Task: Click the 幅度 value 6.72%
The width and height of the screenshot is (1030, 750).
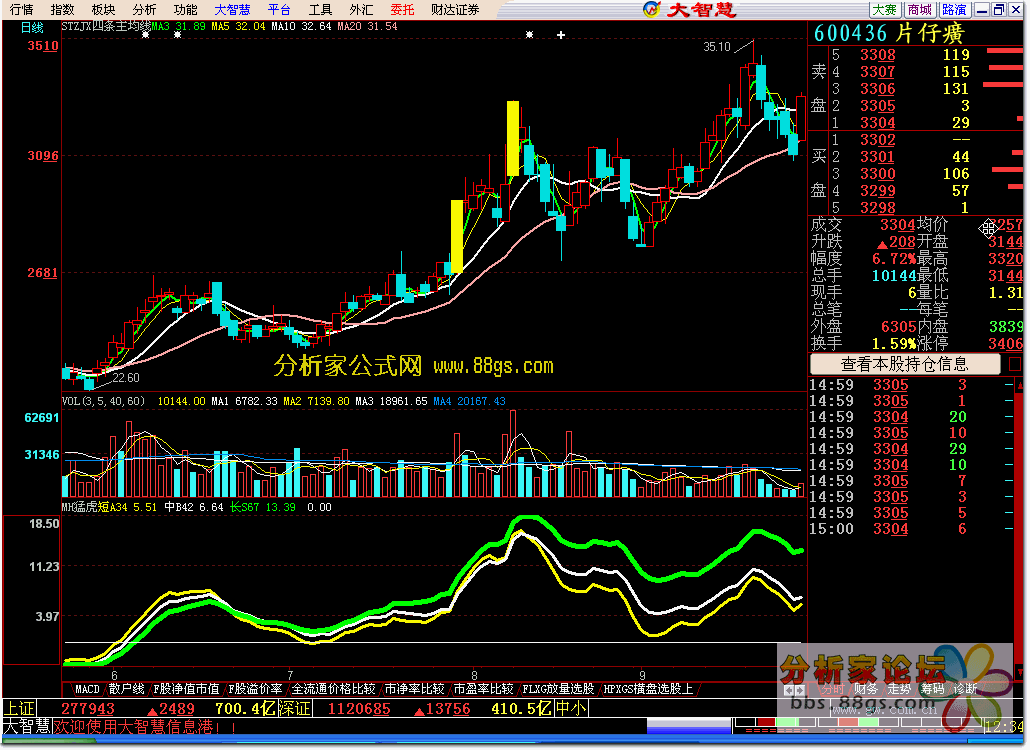Action: [893, 259]
